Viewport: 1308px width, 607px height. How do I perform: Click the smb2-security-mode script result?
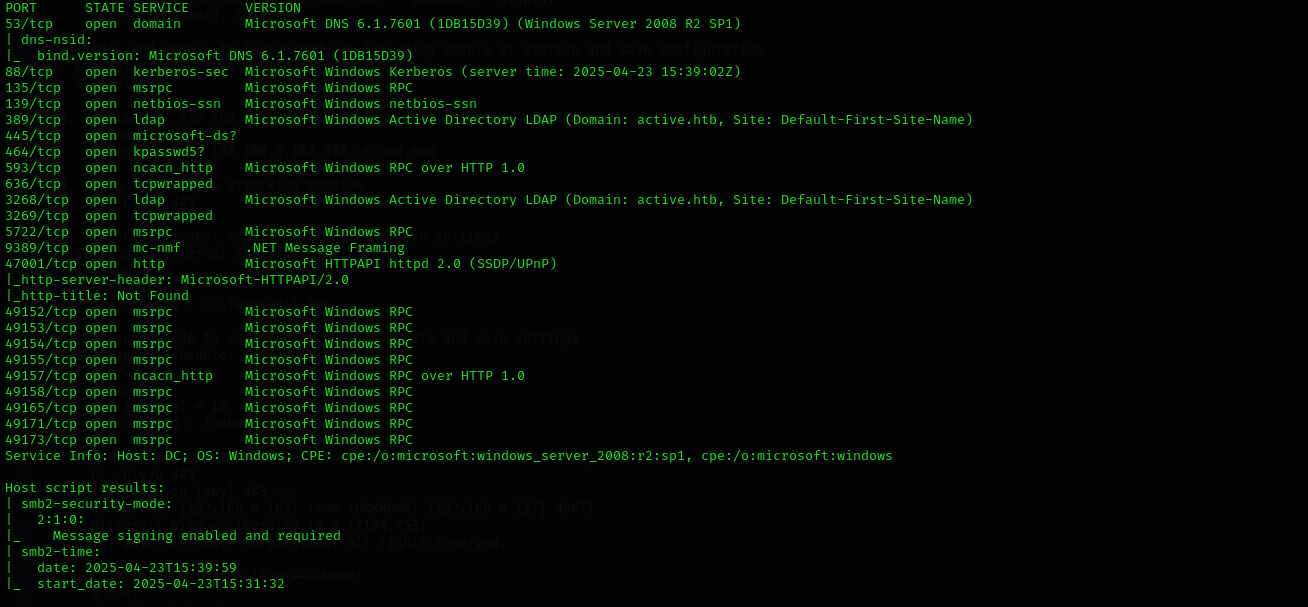point(89,504)
